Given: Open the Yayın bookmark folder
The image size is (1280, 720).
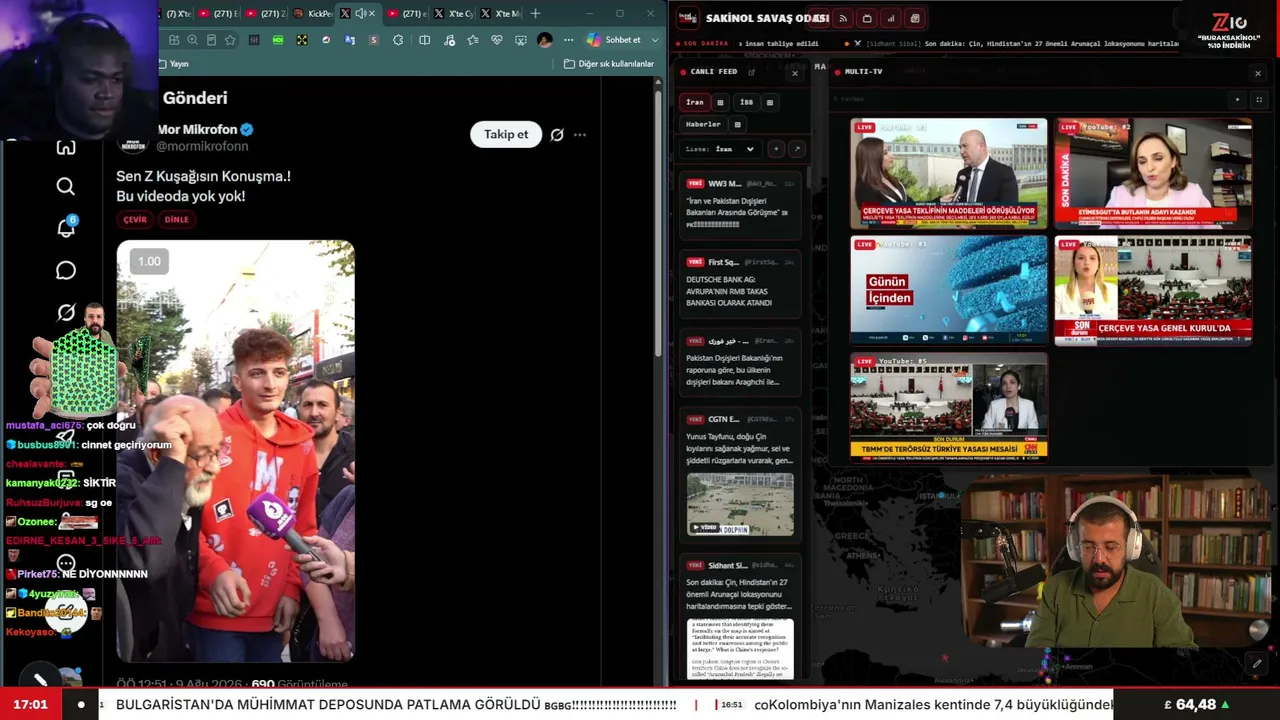Looking at the screenshot, I should 174,64.
